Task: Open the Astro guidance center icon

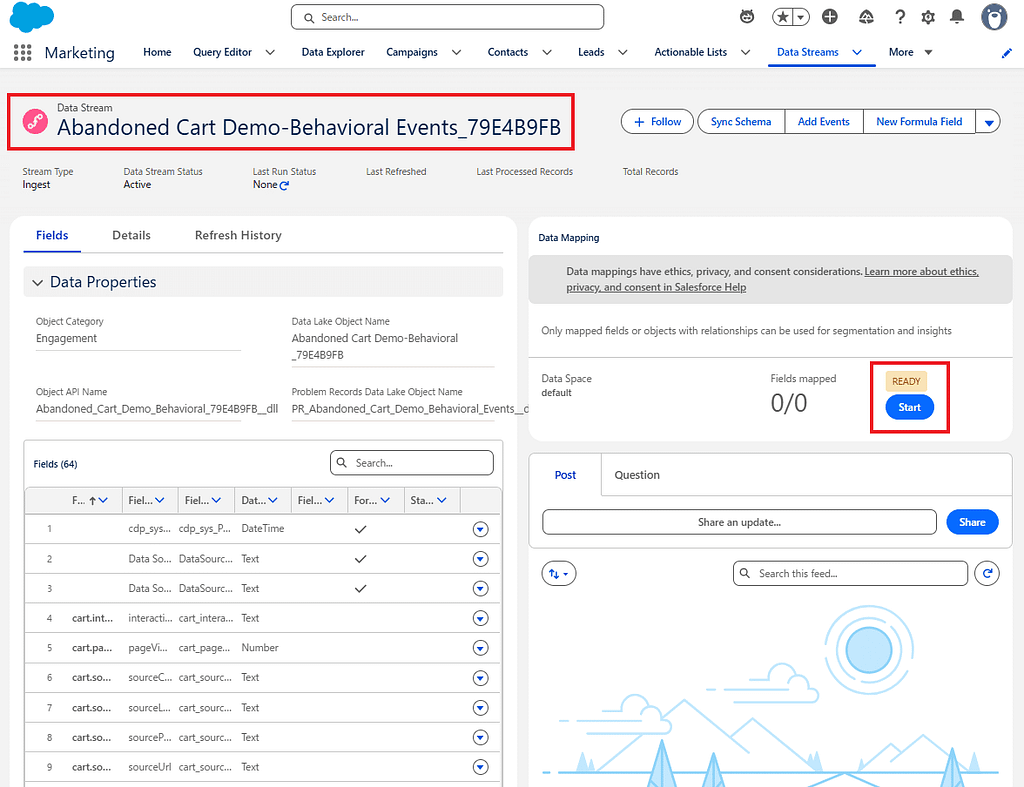Action: [746, 17]
